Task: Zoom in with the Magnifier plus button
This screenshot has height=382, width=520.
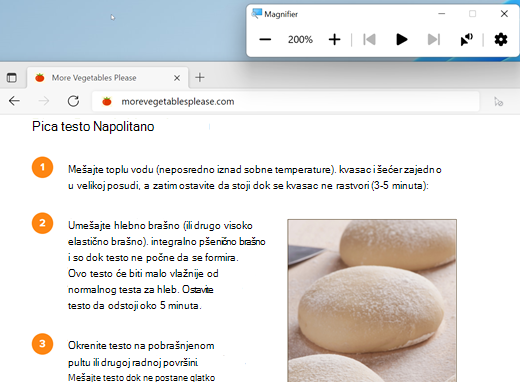Action: coord(334,40)
